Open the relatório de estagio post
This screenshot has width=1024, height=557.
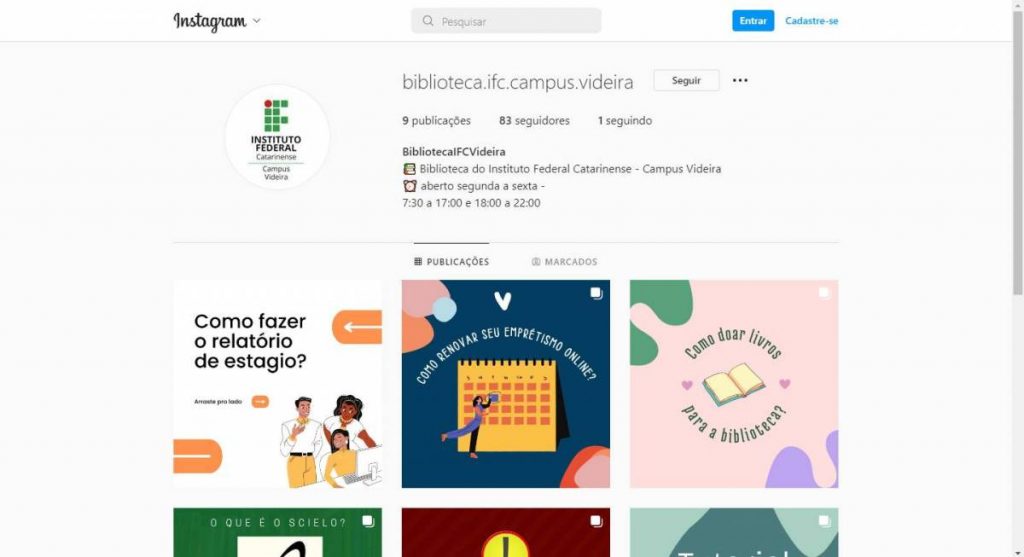(x=278, y=384)
